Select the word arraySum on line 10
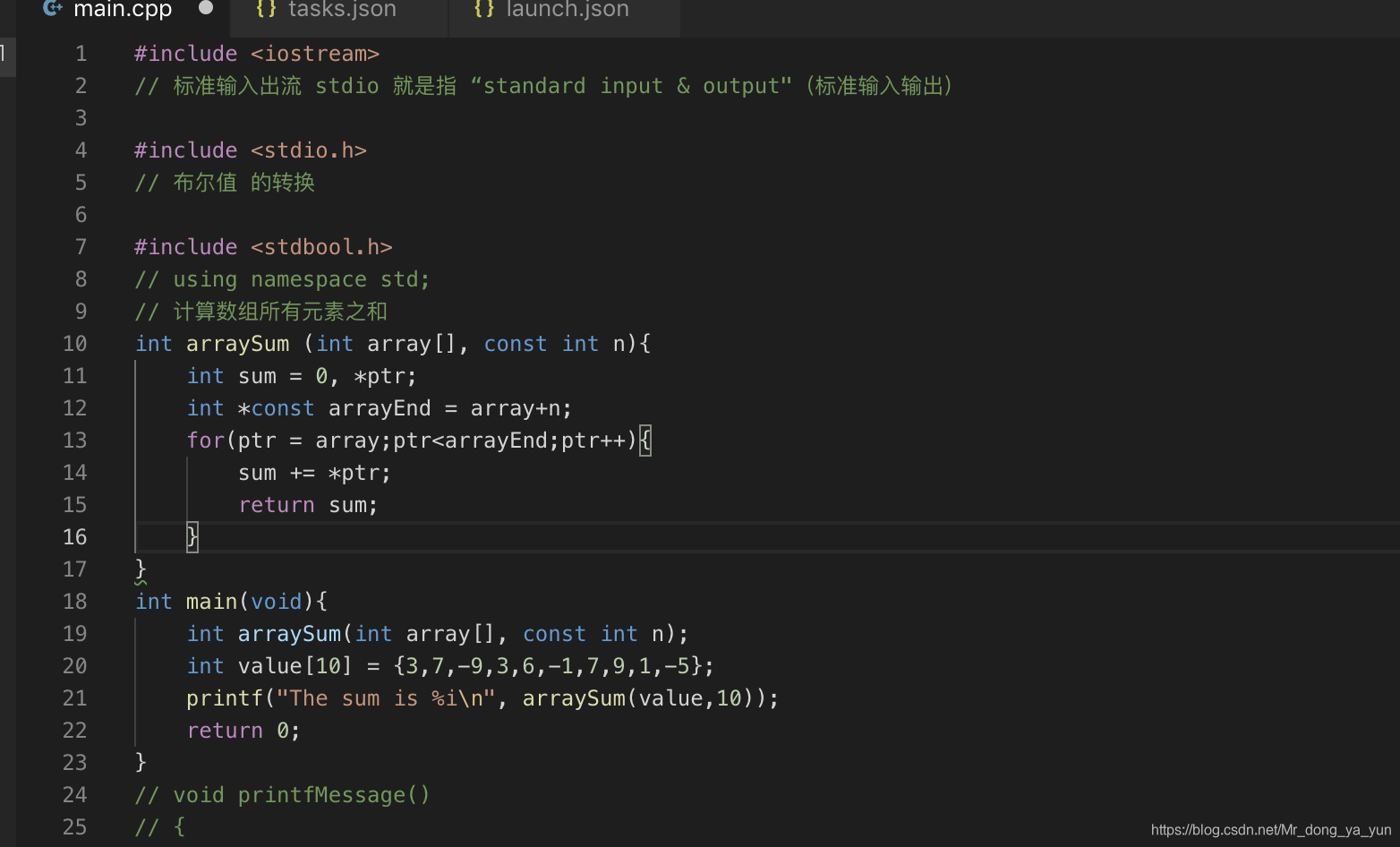 (238, 343)
